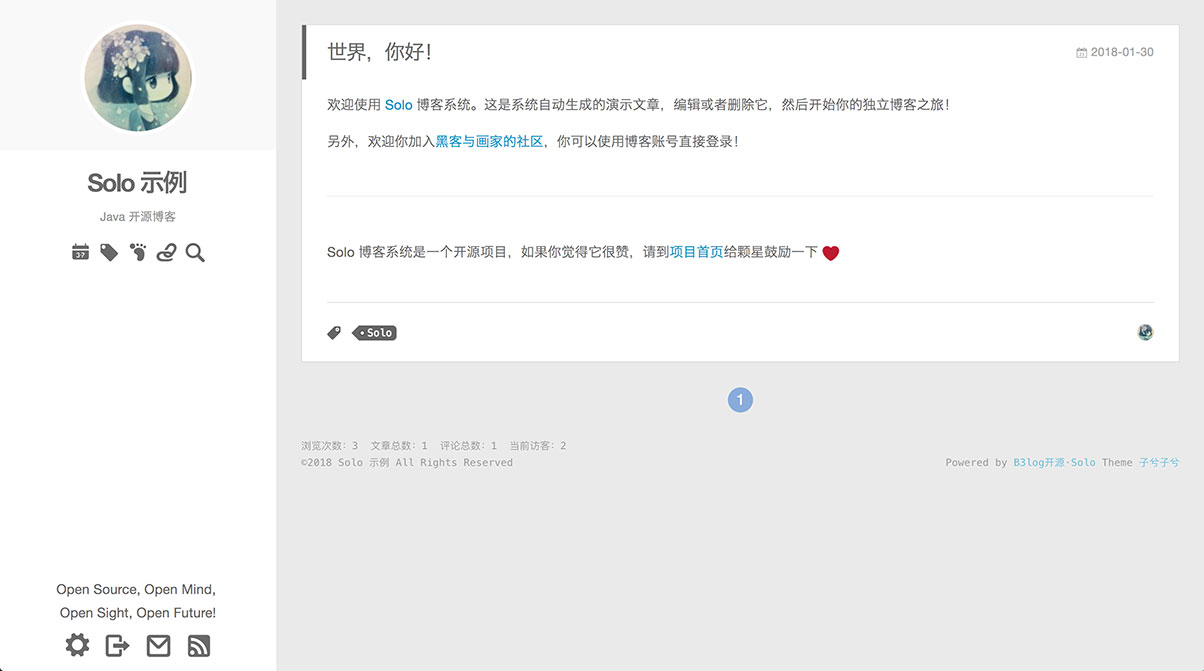
Task: Click the footprints icon in sidebar
Action: 138,253
